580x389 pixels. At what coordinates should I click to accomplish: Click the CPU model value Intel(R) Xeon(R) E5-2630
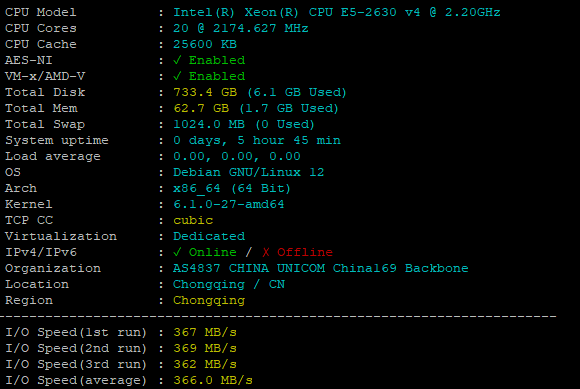(337, 12)
